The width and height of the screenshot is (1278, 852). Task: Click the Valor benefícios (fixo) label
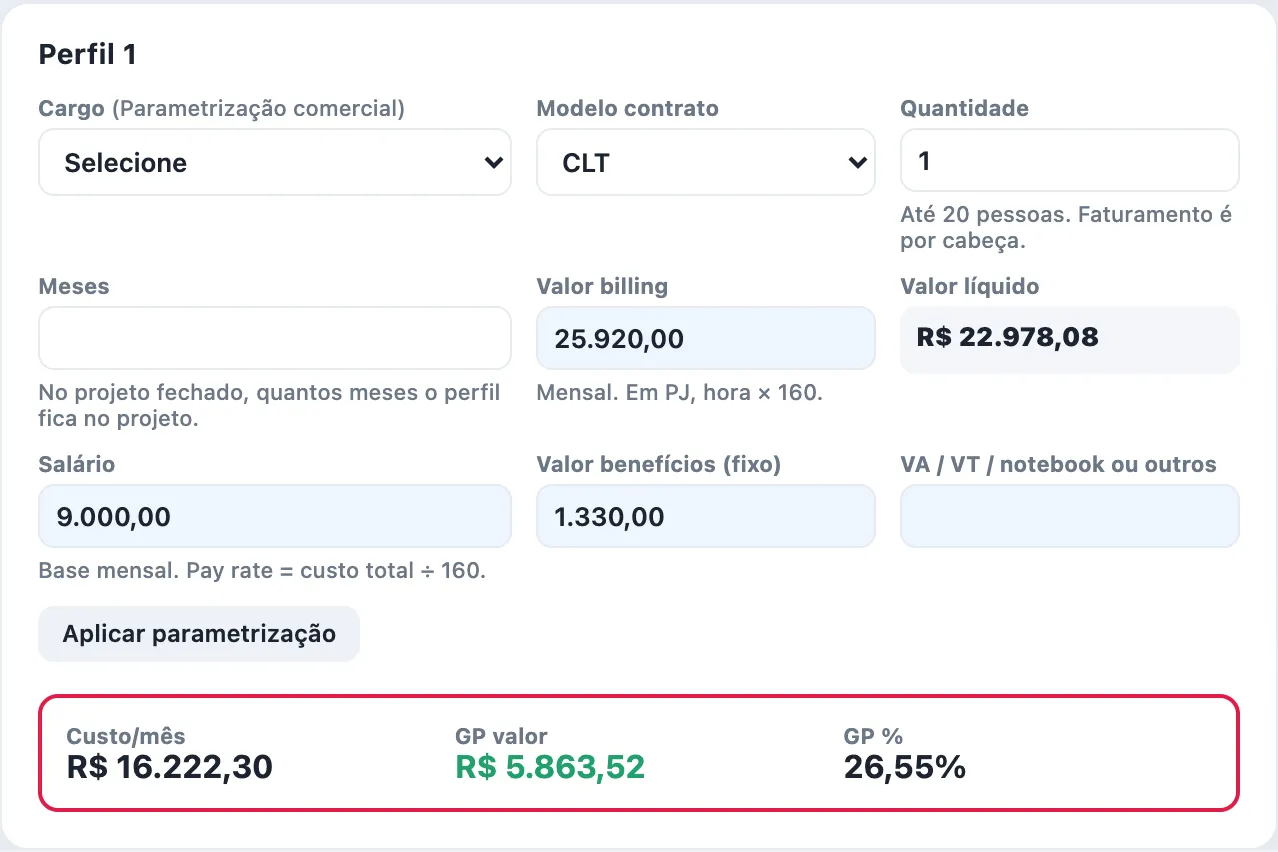[x=659, y=465]
